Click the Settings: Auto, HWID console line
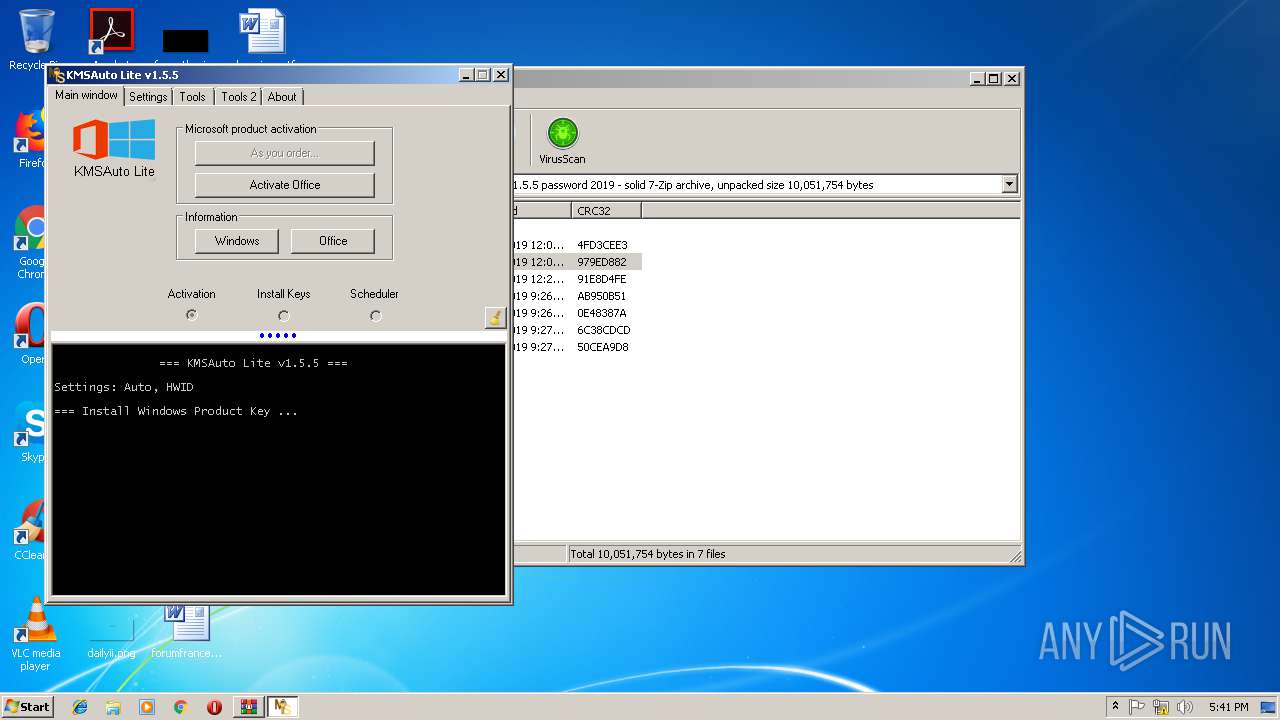 click(124, 387)
